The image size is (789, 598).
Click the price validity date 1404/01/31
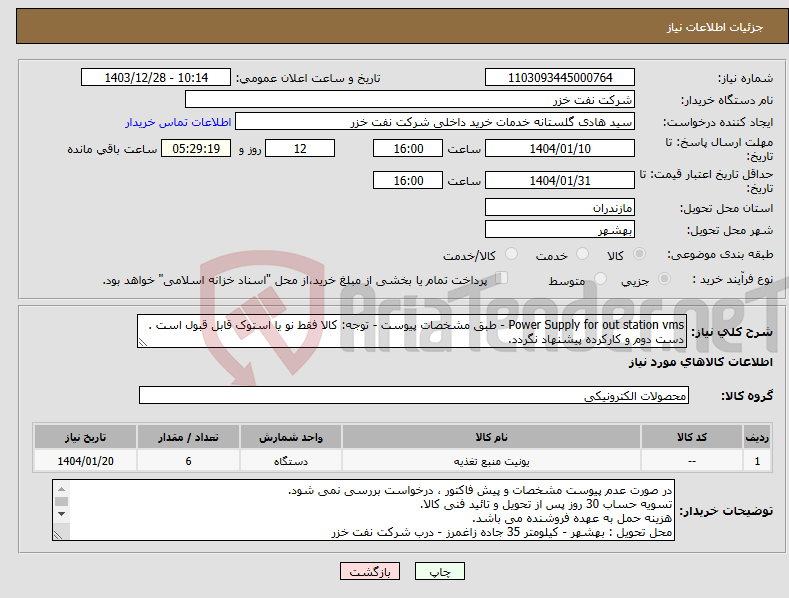(x=560, y=180)
